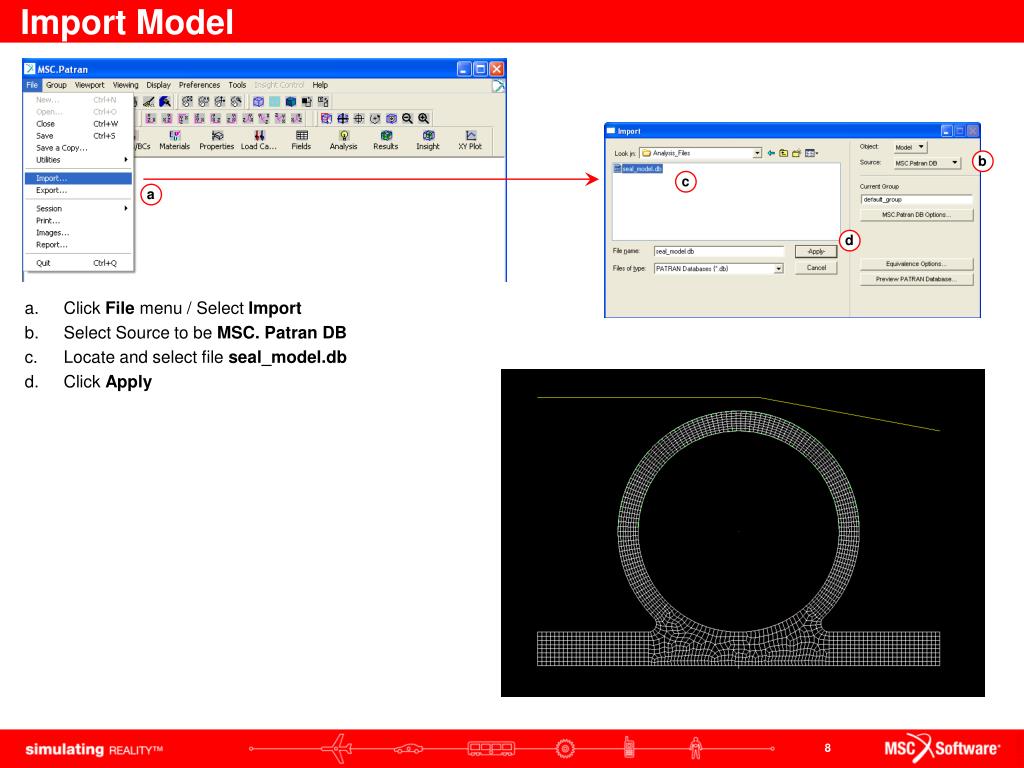Open the Materials application in Patran

[174, 140]
